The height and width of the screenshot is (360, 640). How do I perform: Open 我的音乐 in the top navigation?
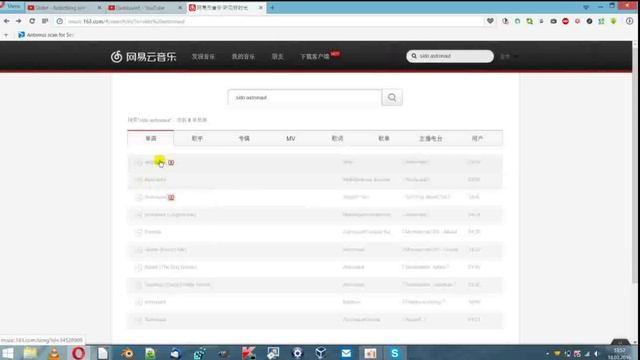243,56
